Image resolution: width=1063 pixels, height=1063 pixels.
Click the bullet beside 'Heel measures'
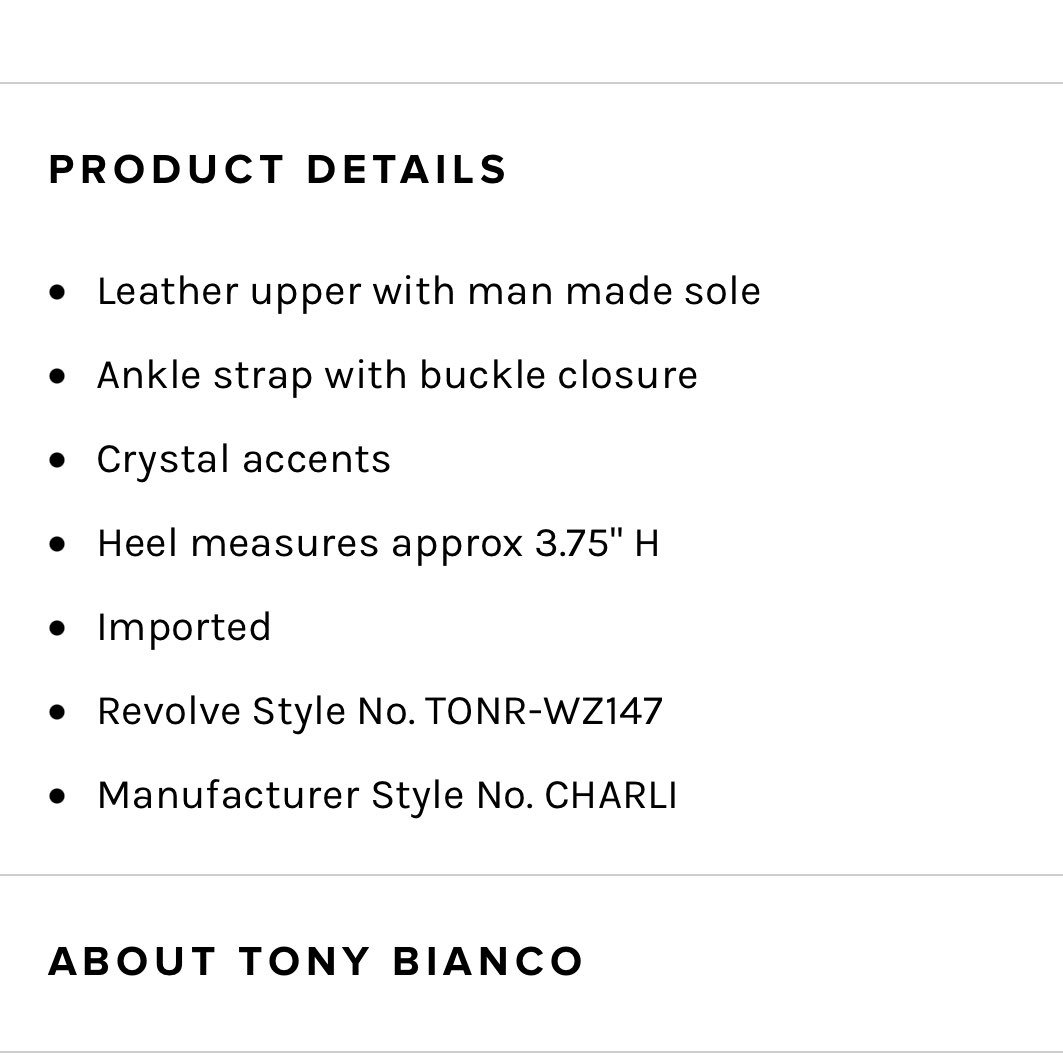pyautogui.click(x=58, y=544)
